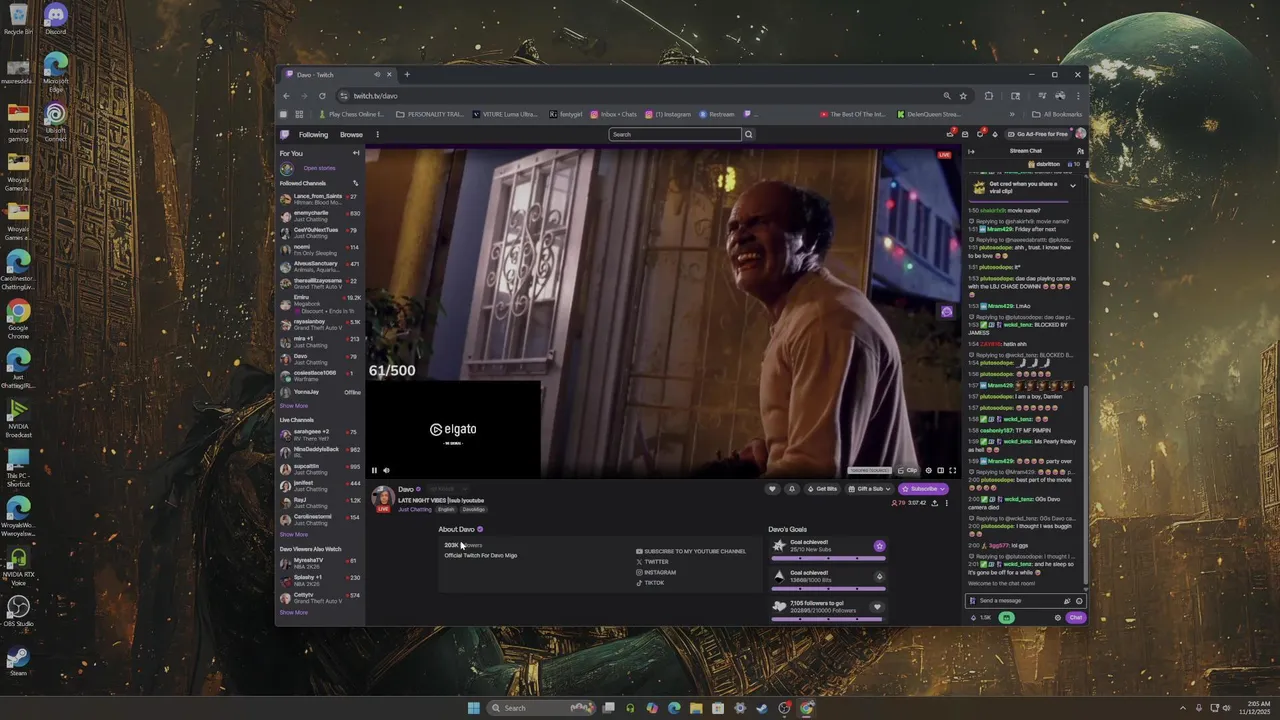Screen dimensions: 1280x720
Task: Open SUBSCRIBE TO MY YOUTUBE CHANNEL link
Action: click(x=691, y=551)
